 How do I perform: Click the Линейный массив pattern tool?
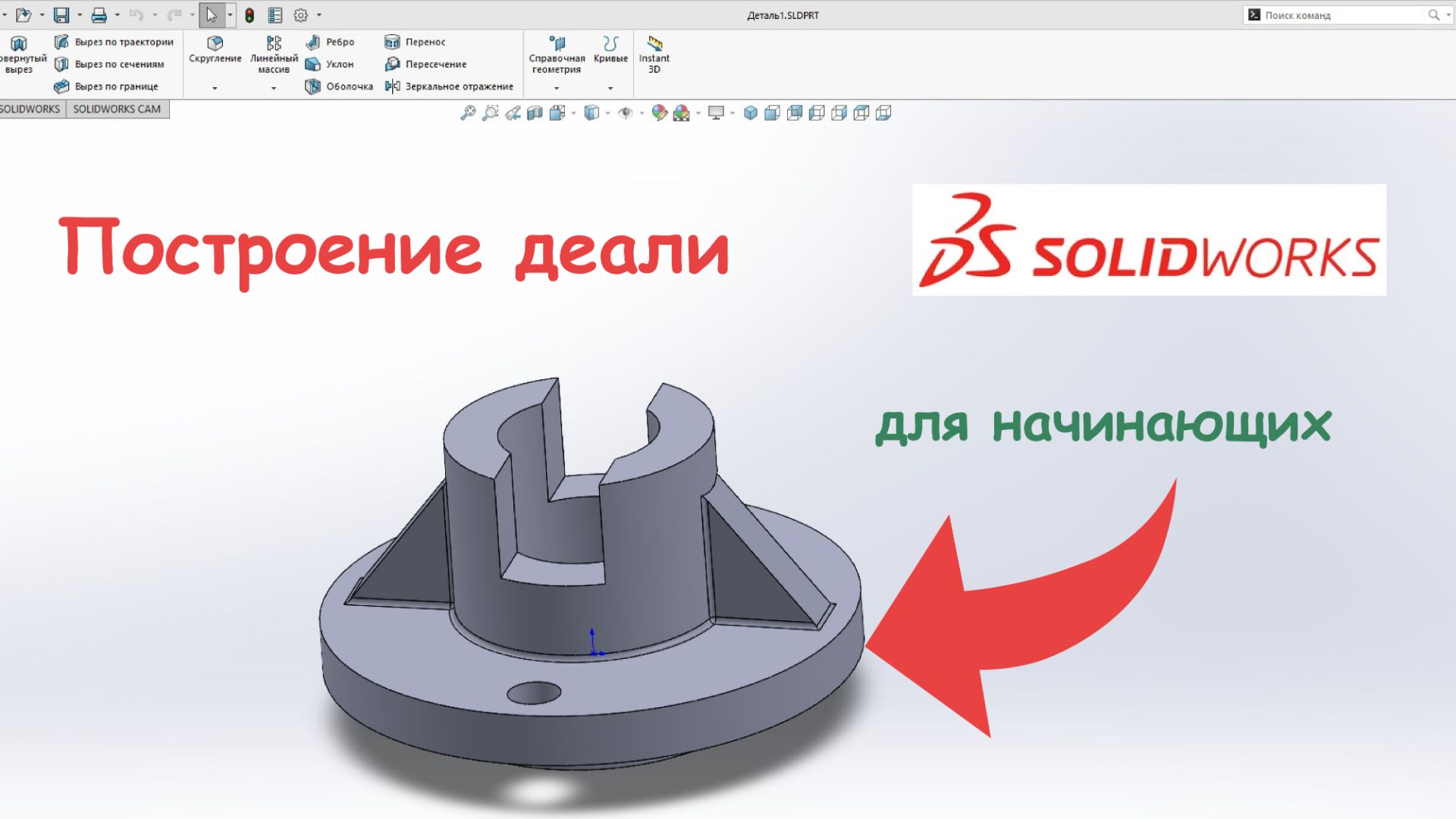coord(274,55)
